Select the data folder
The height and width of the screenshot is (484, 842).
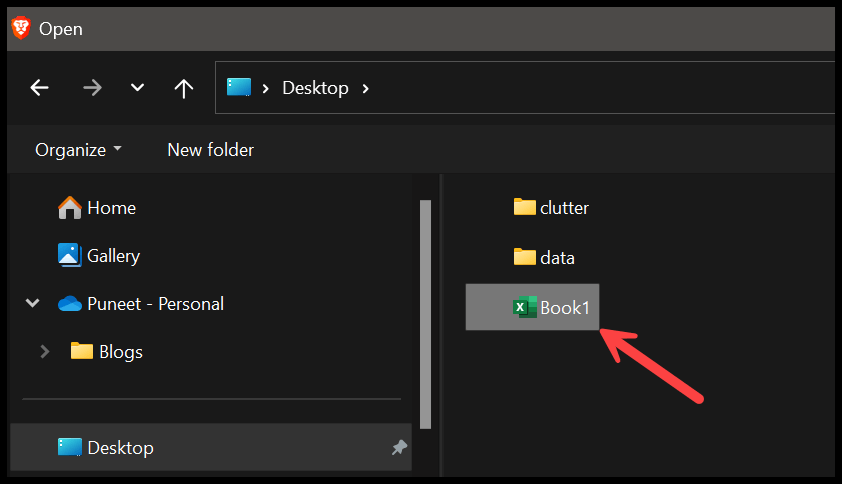(544, 258)
